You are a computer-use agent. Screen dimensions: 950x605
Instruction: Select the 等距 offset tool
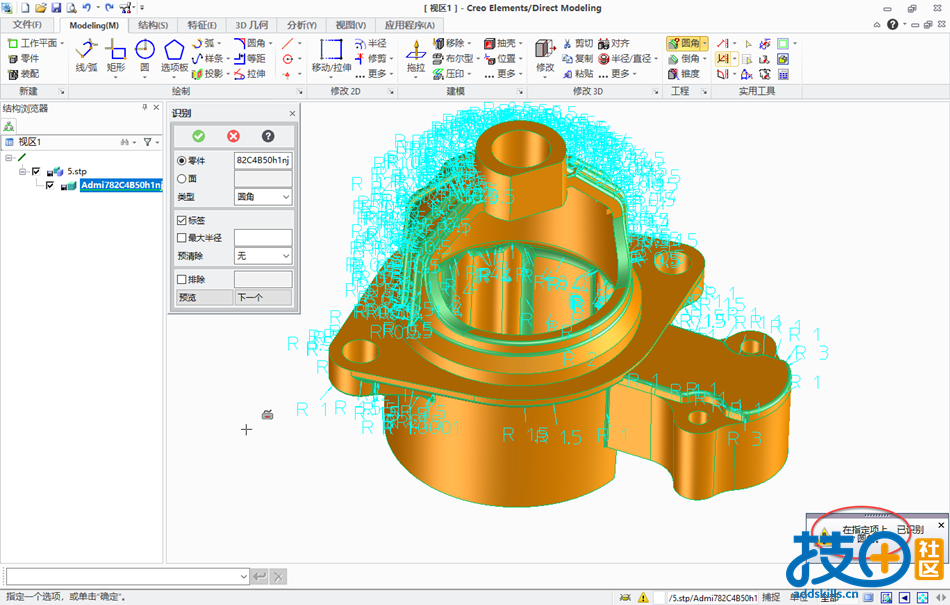[x=250, y=59]
